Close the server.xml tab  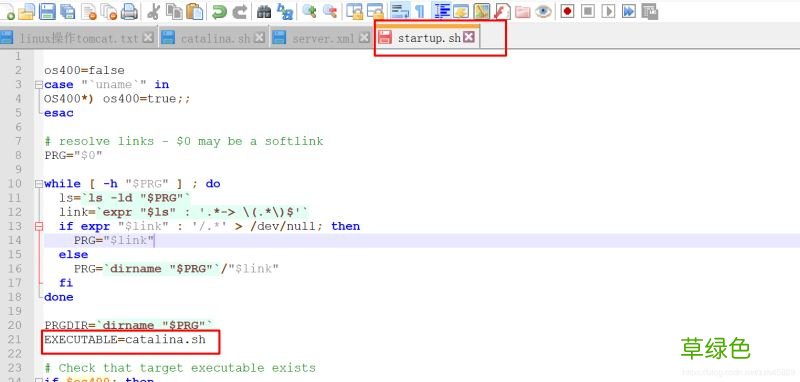tap(364, 37)
